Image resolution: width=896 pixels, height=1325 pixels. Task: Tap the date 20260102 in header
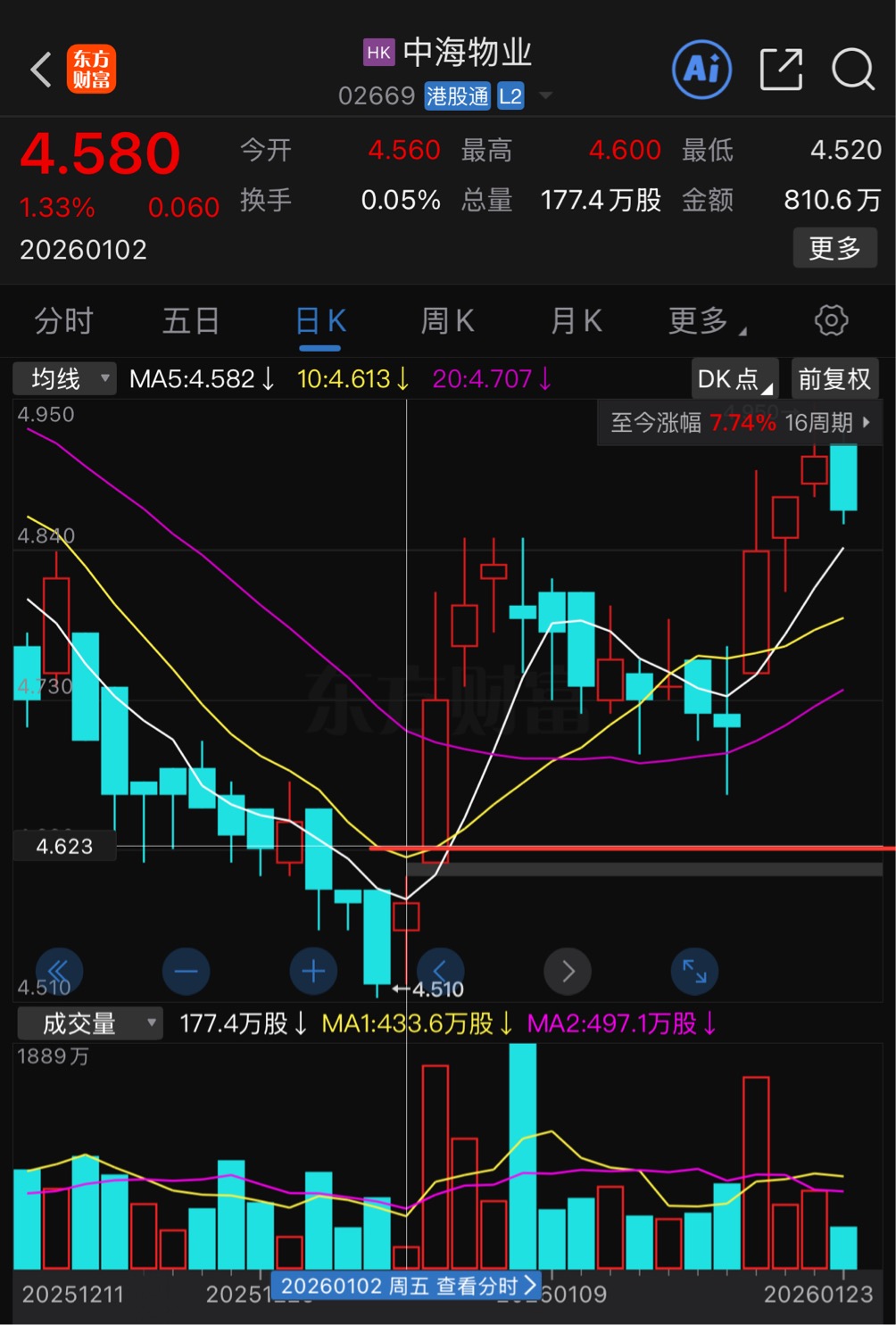point(83,250)
